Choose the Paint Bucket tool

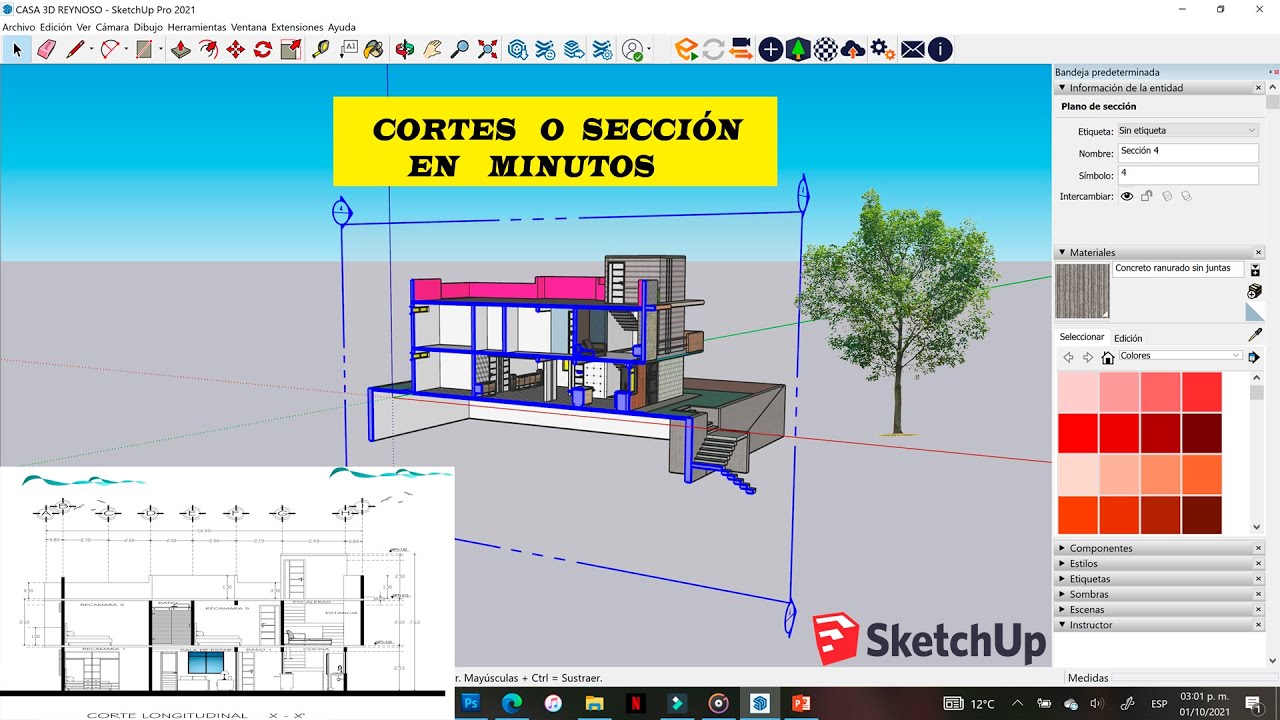coord(374,49)
